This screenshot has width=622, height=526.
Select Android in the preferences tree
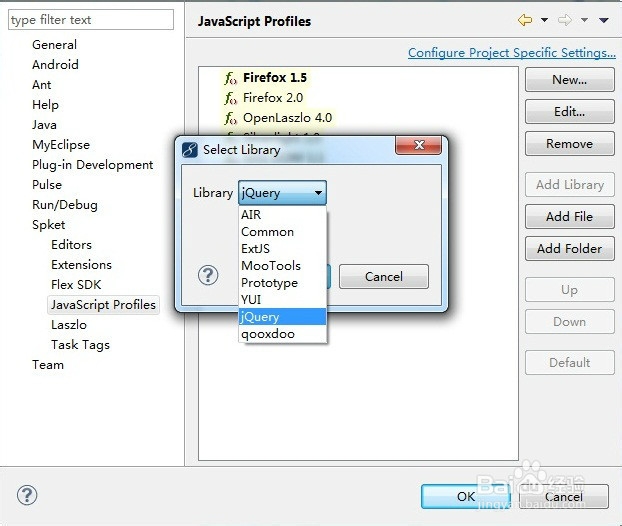point(55,65)
